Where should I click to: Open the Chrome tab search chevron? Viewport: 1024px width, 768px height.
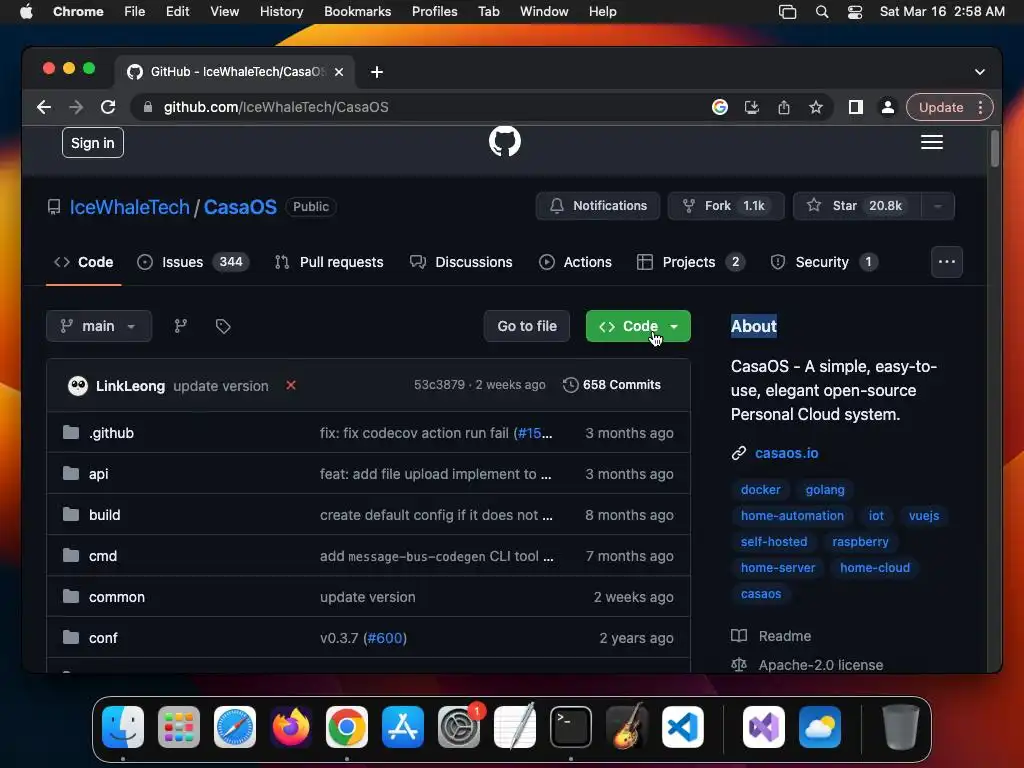click(980, 72)
